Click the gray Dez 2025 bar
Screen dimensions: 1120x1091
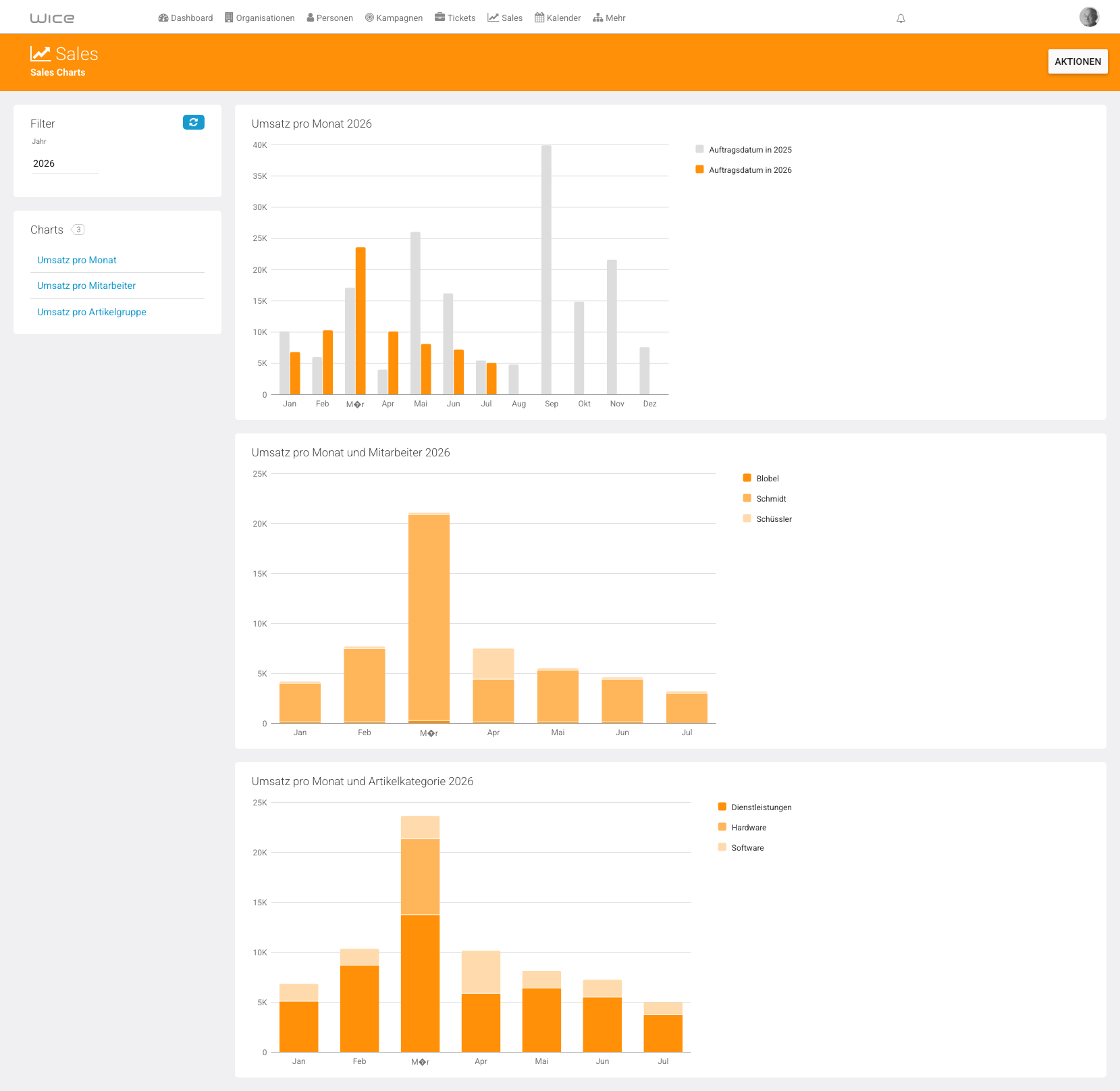(645, 371)
